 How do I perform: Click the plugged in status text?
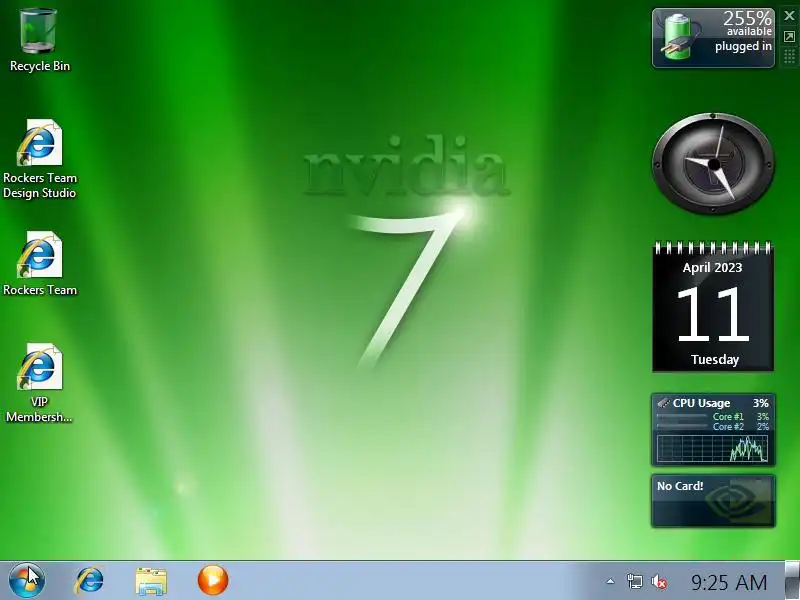743,46
